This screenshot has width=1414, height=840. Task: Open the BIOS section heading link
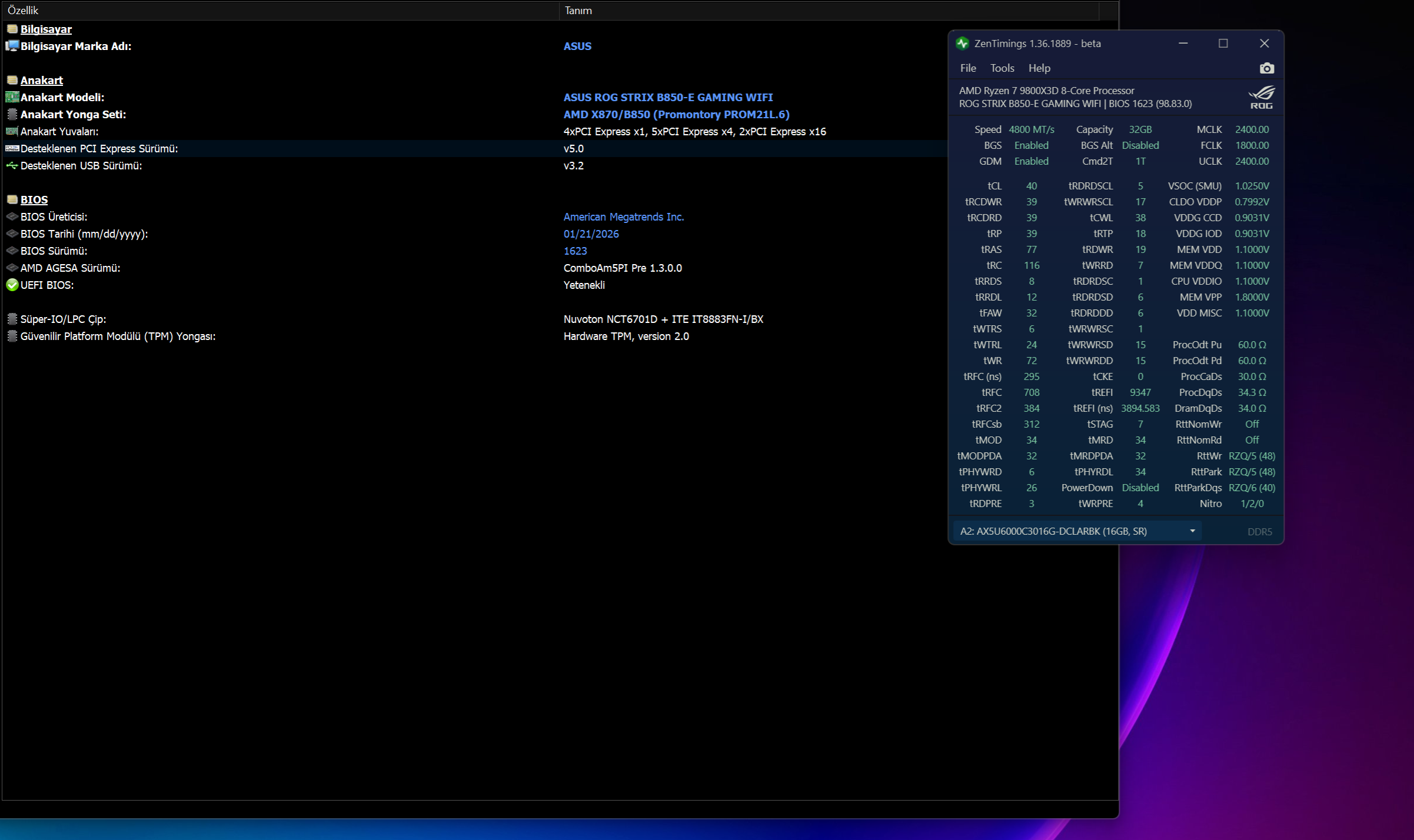click(x=34, y=199)
